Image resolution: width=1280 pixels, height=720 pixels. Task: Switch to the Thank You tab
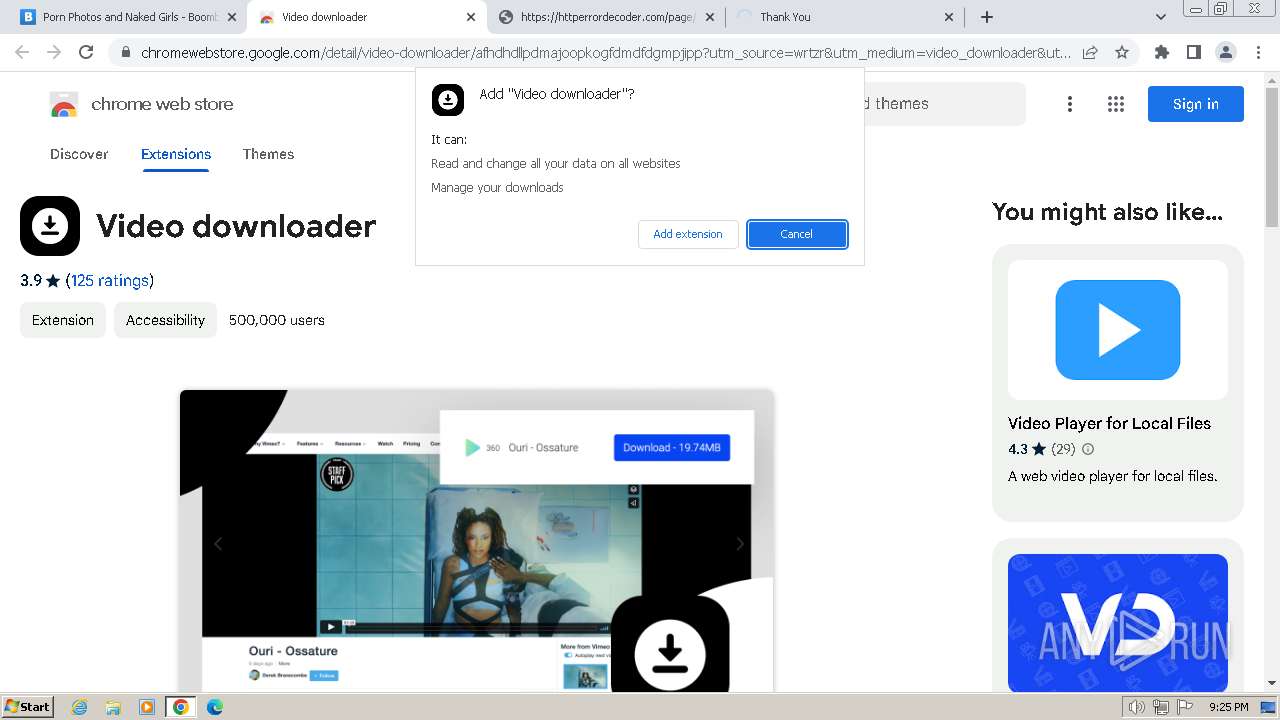click(845, 17)
